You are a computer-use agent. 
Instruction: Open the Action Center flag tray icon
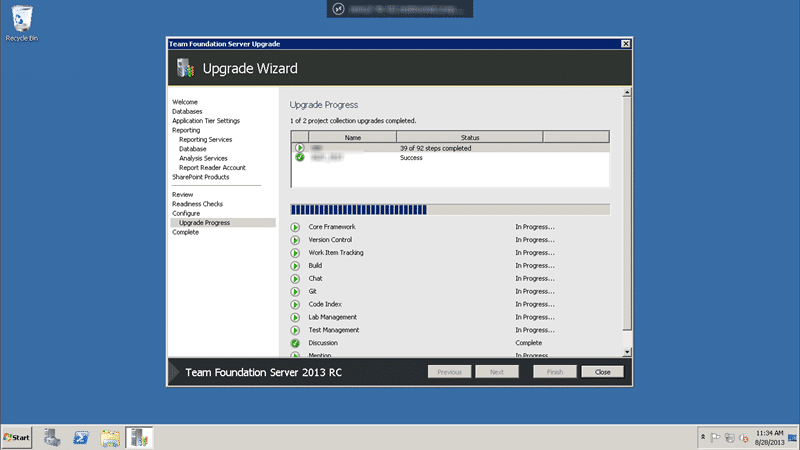point(715,438)
